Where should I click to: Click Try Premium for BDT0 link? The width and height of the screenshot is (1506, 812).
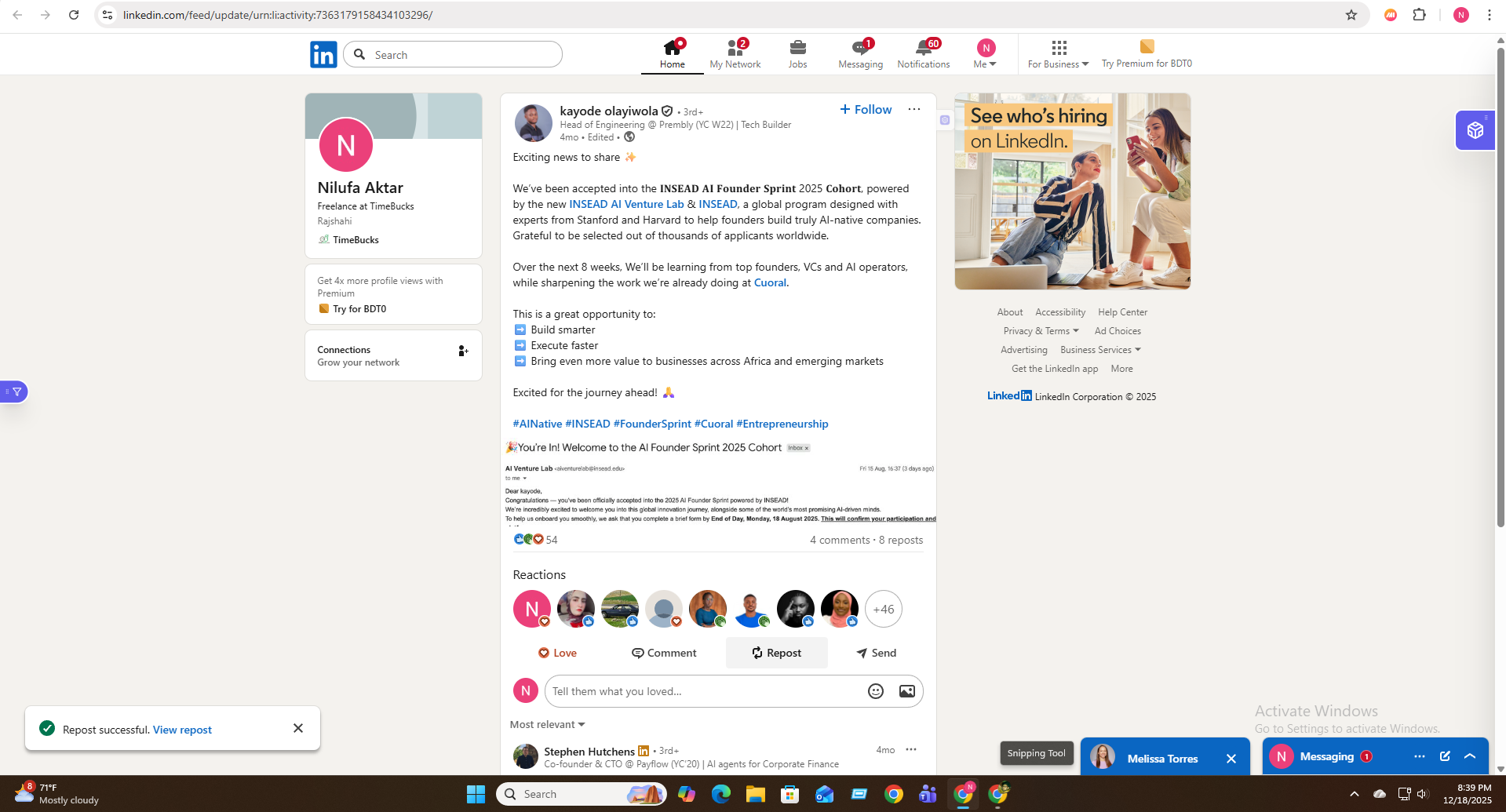tap(1147, 54)
